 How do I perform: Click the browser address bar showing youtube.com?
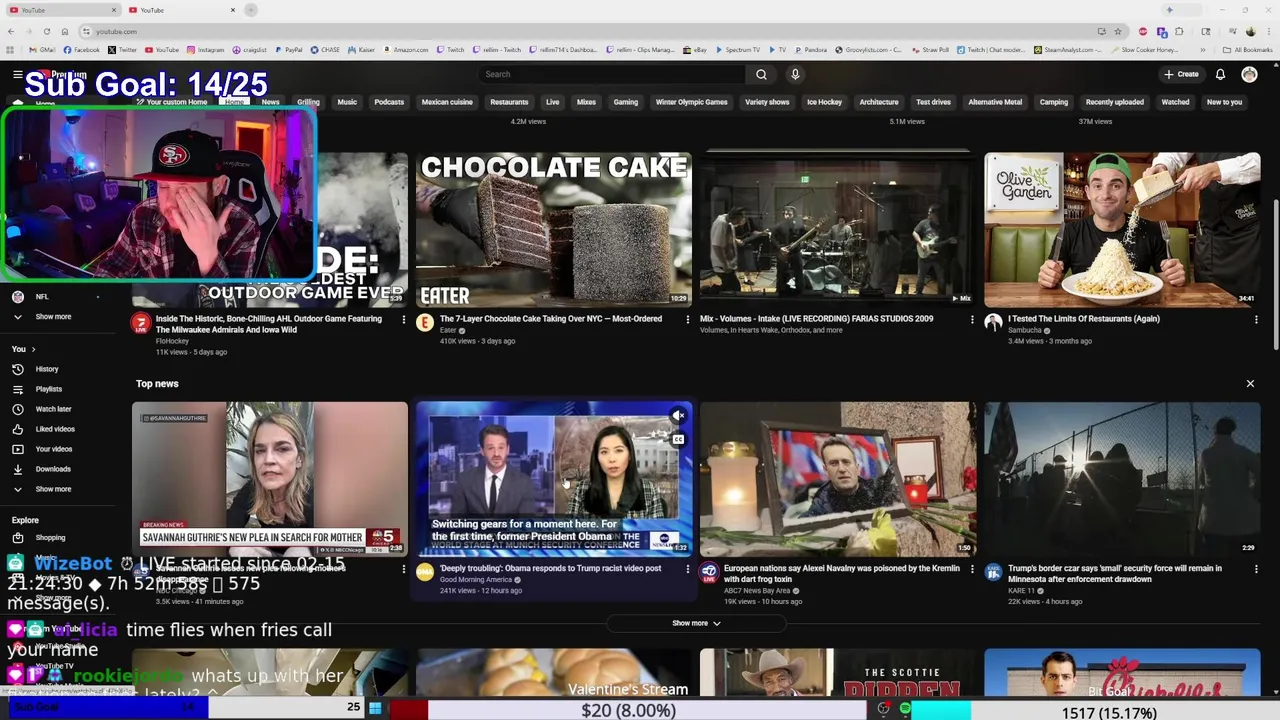[x=590, y=31]
